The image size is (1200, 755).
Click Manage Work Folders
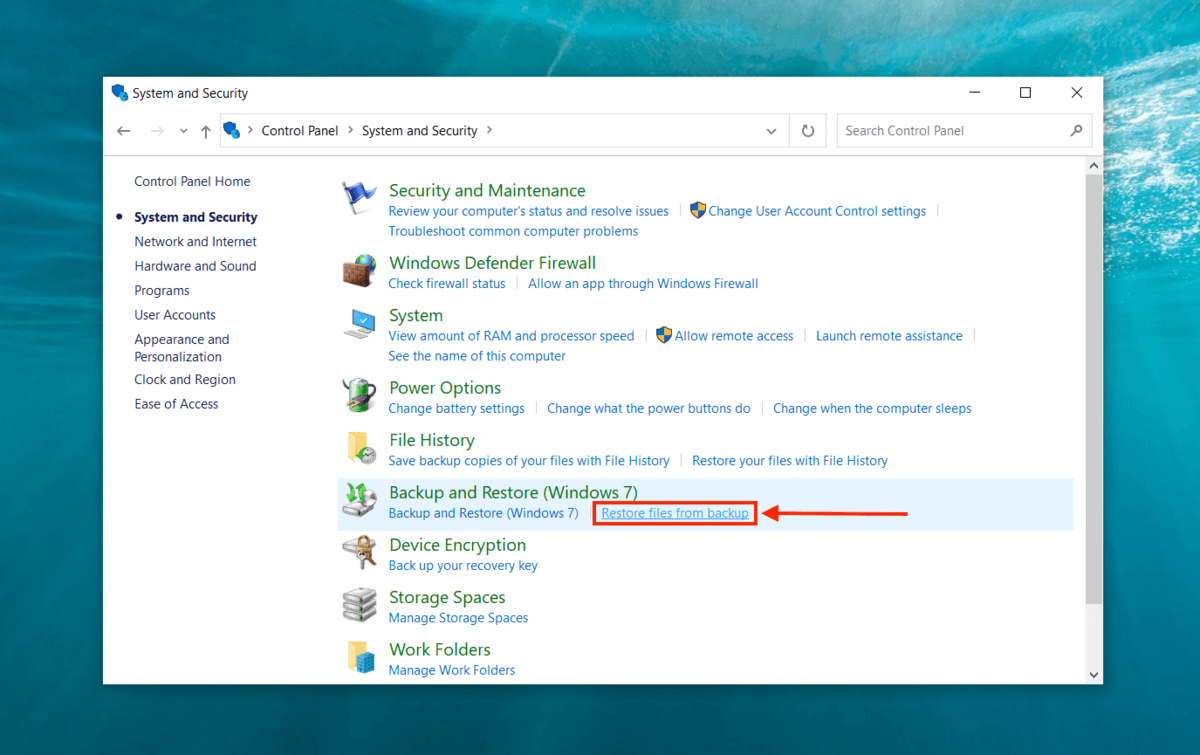(452, 670)
